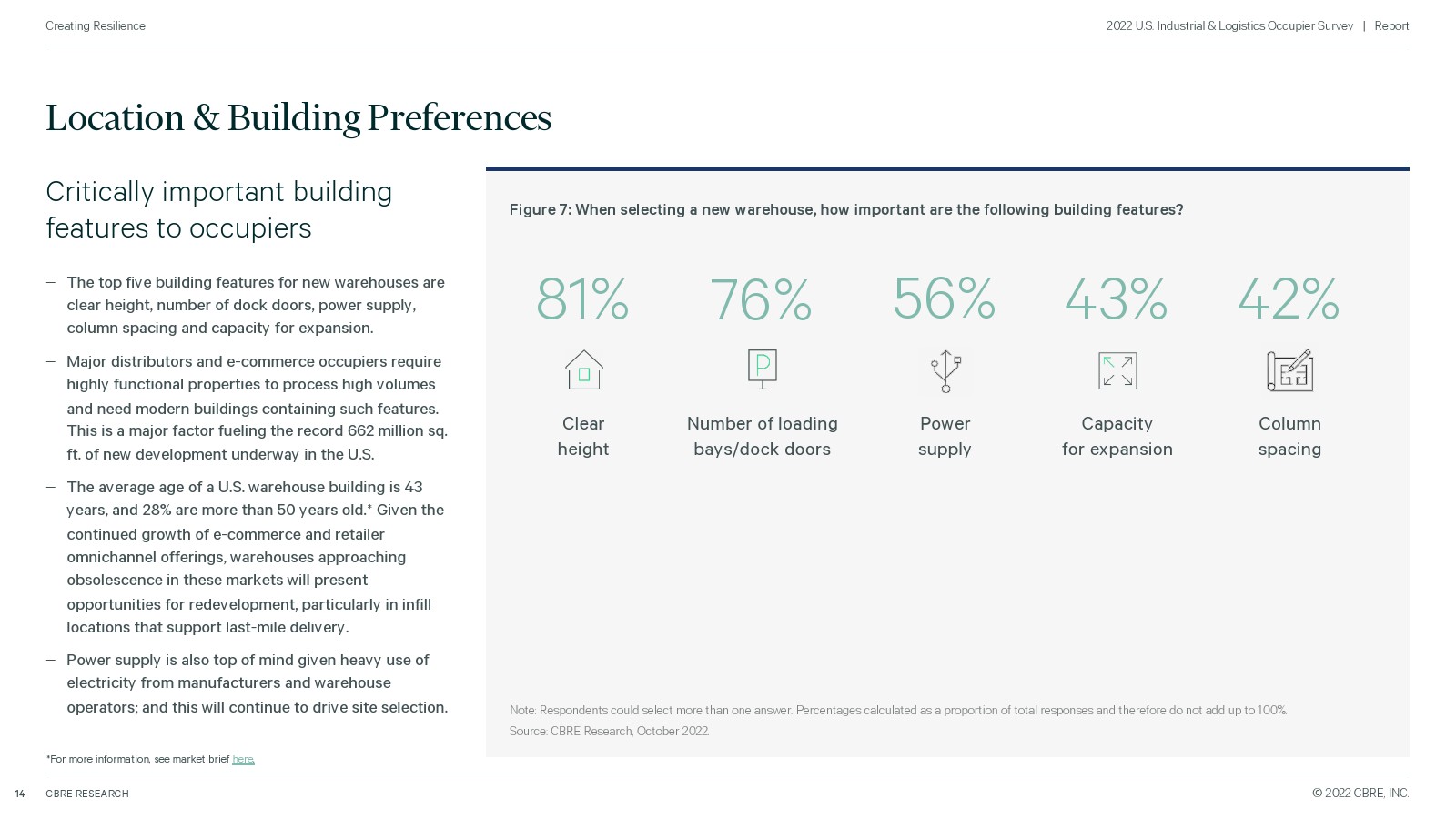Click the Clear height house icon
This screenshot has height=819, width=1456.
pos(583,370)
